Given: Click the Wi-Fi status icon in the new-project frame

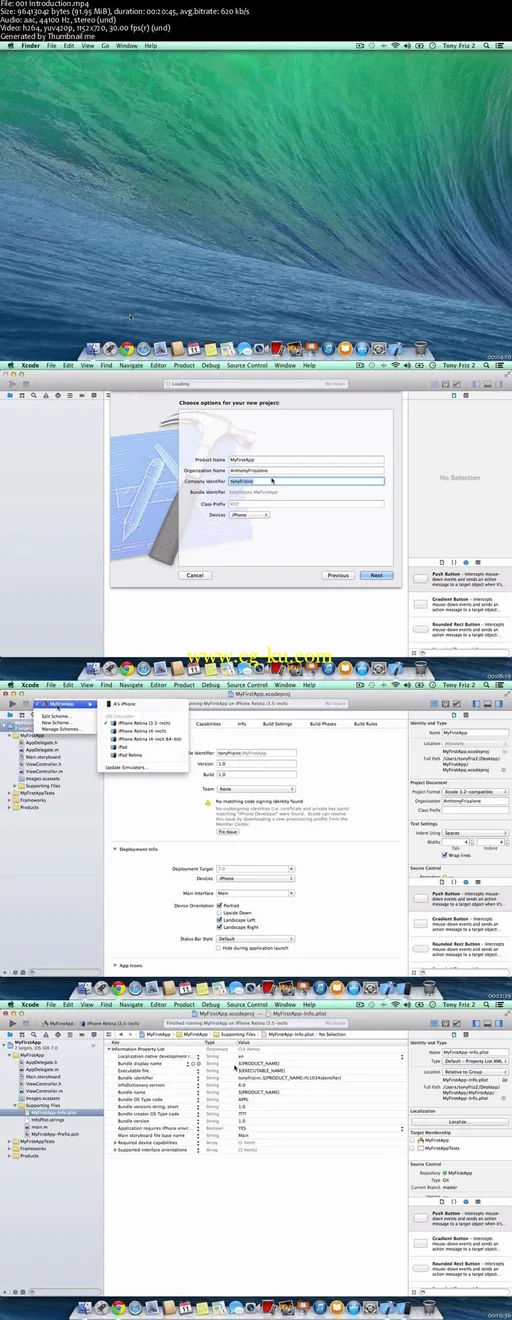Looking at the screenshot, I should [396, 365].
